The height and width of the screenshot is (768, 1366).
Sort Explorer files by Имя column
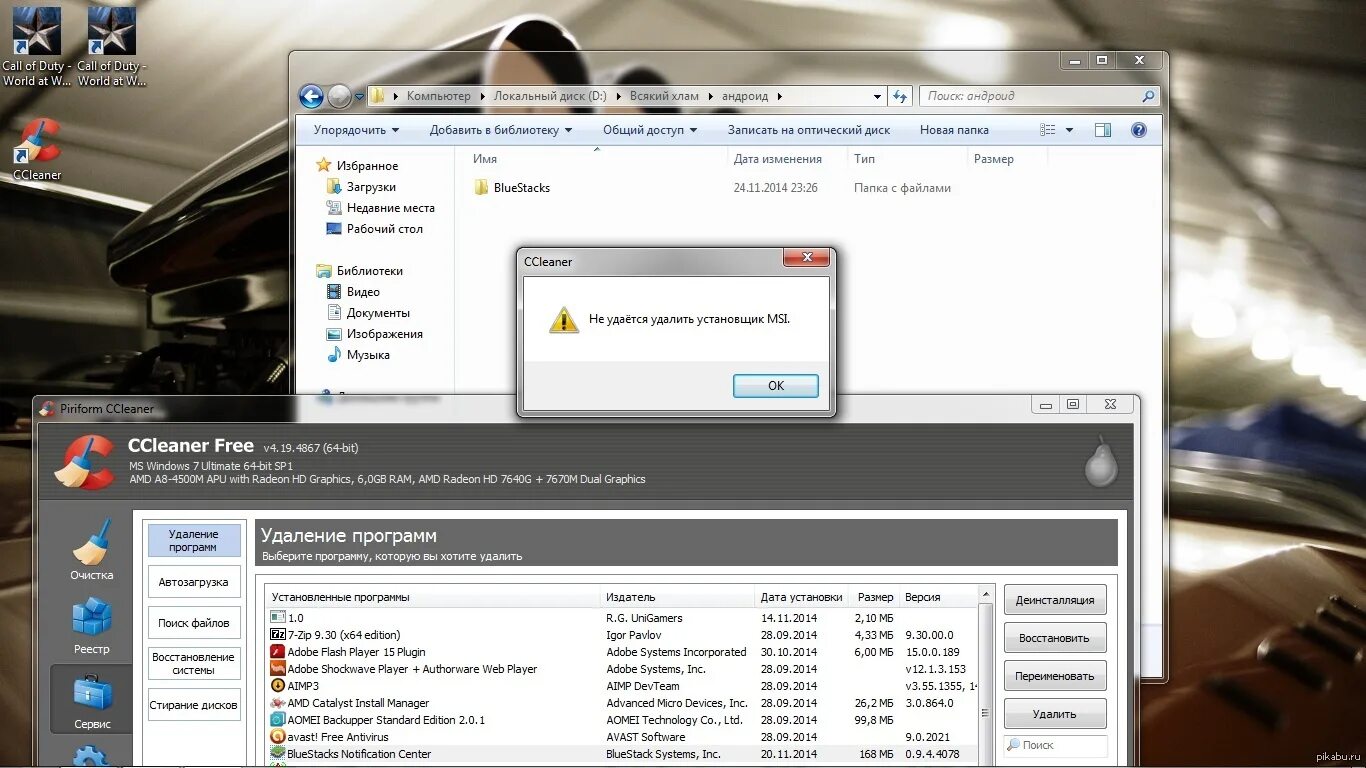pyautogui.click(x=596, y=159)
